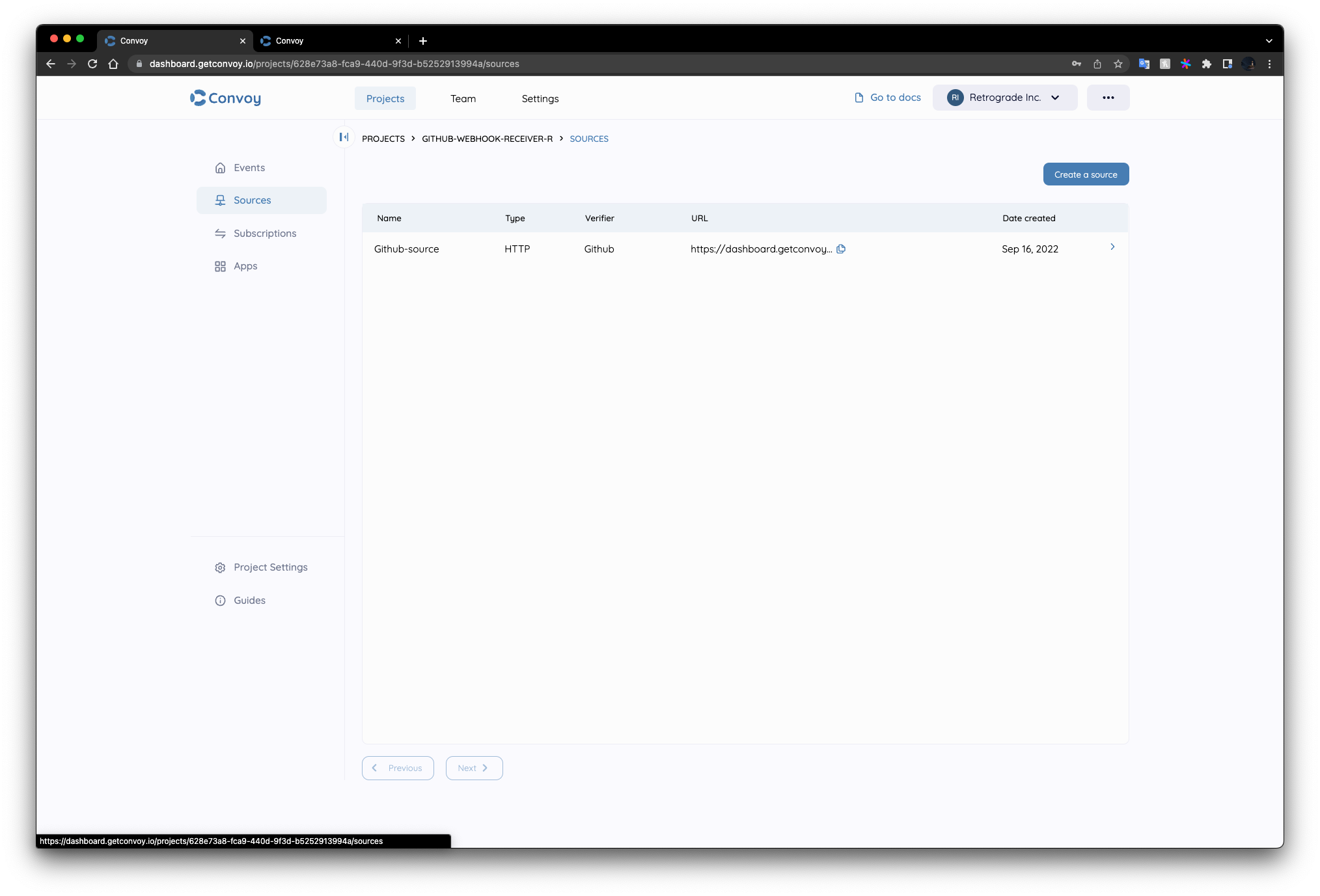The width and height of the screenshot is (1320, 896).
Task: Click the three-dot overflow menu button
Action: pyautogui.click(x=1107, y=97)
